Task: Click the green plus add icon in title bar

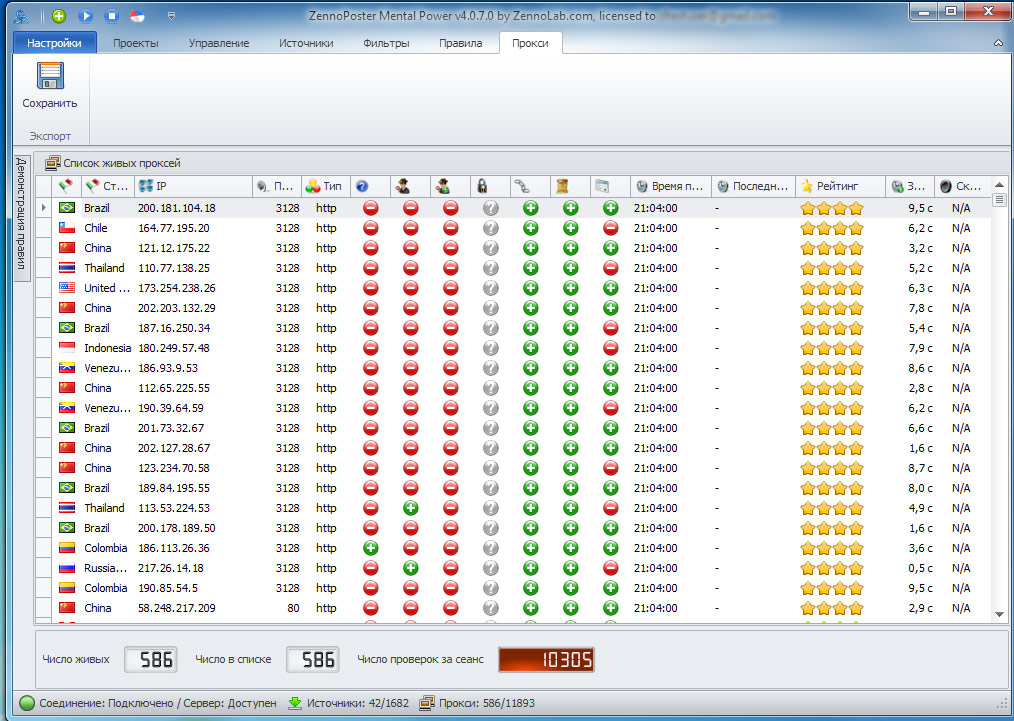Action: [59, 16]
